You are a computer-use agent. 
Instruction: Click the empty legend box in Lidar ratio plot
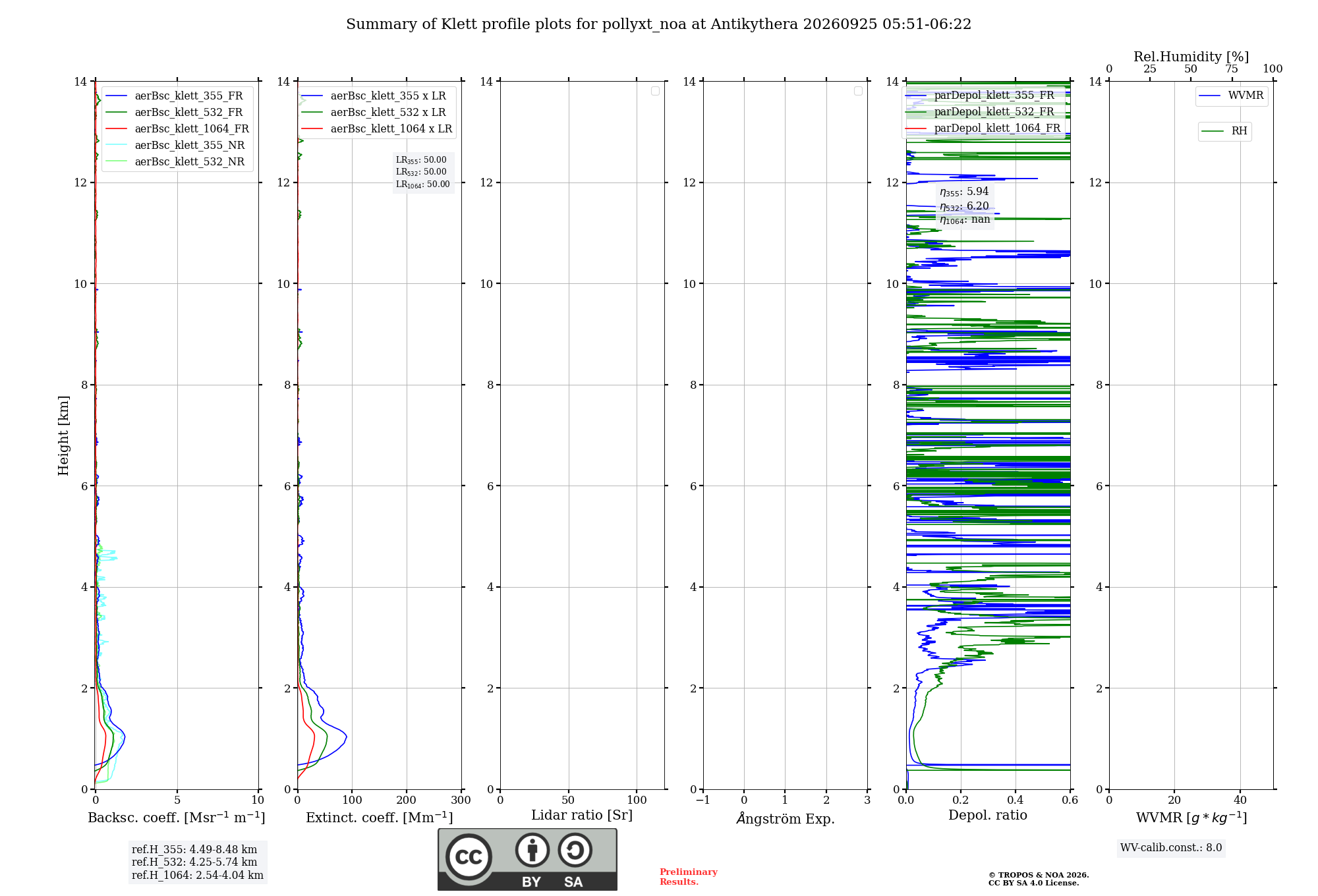coord(655,91)
